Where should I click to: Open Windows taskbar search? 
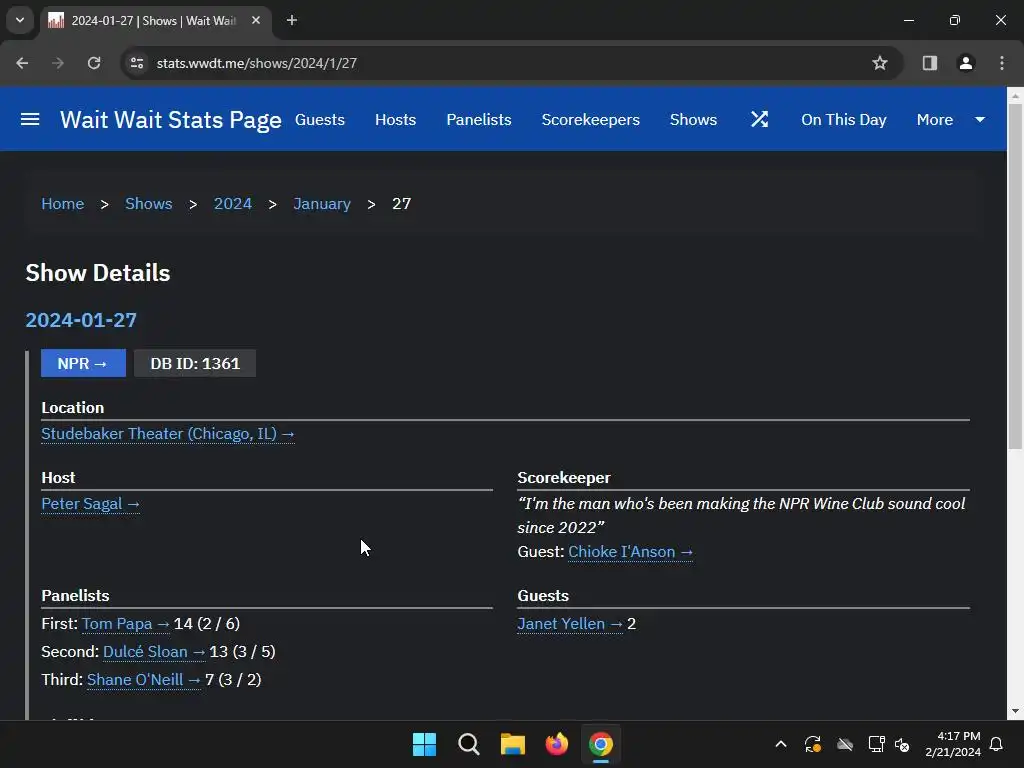point(469,744)
